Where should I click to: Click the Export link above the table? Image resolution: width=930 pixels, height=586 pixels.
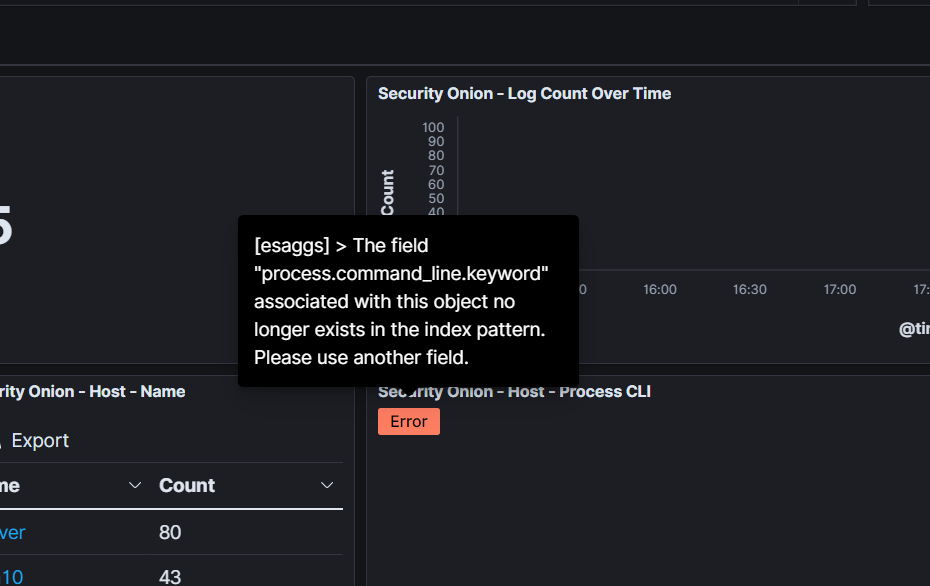click(40, 440)
